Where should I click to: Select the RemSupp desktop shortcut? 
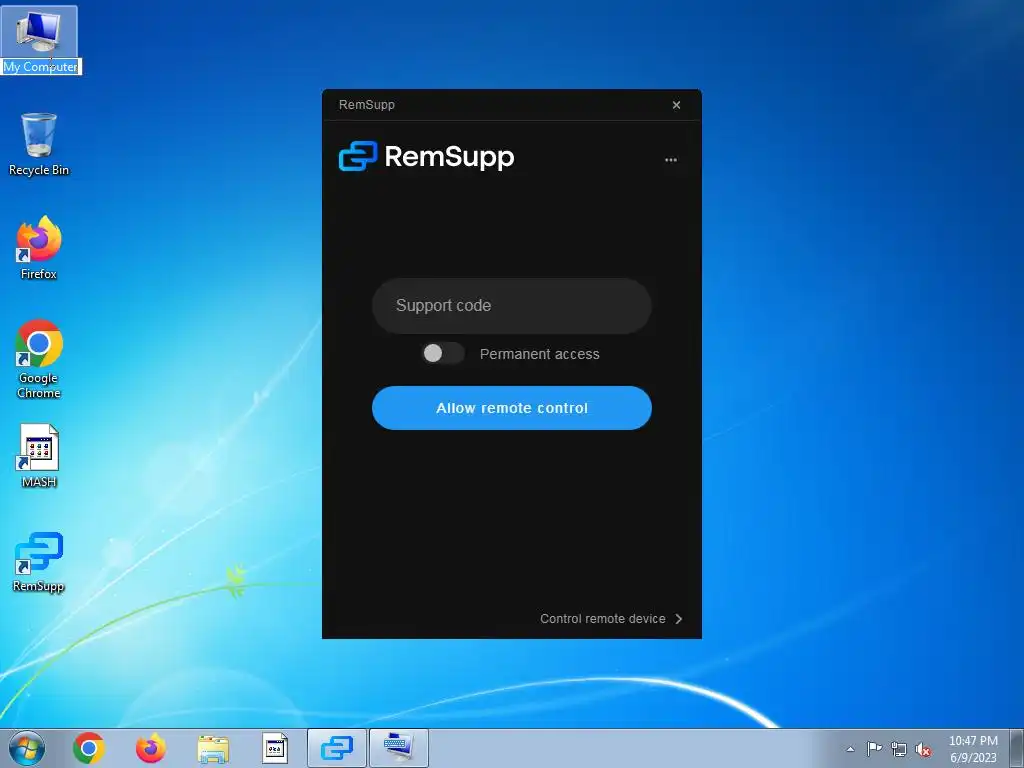(x=39, y=562)
